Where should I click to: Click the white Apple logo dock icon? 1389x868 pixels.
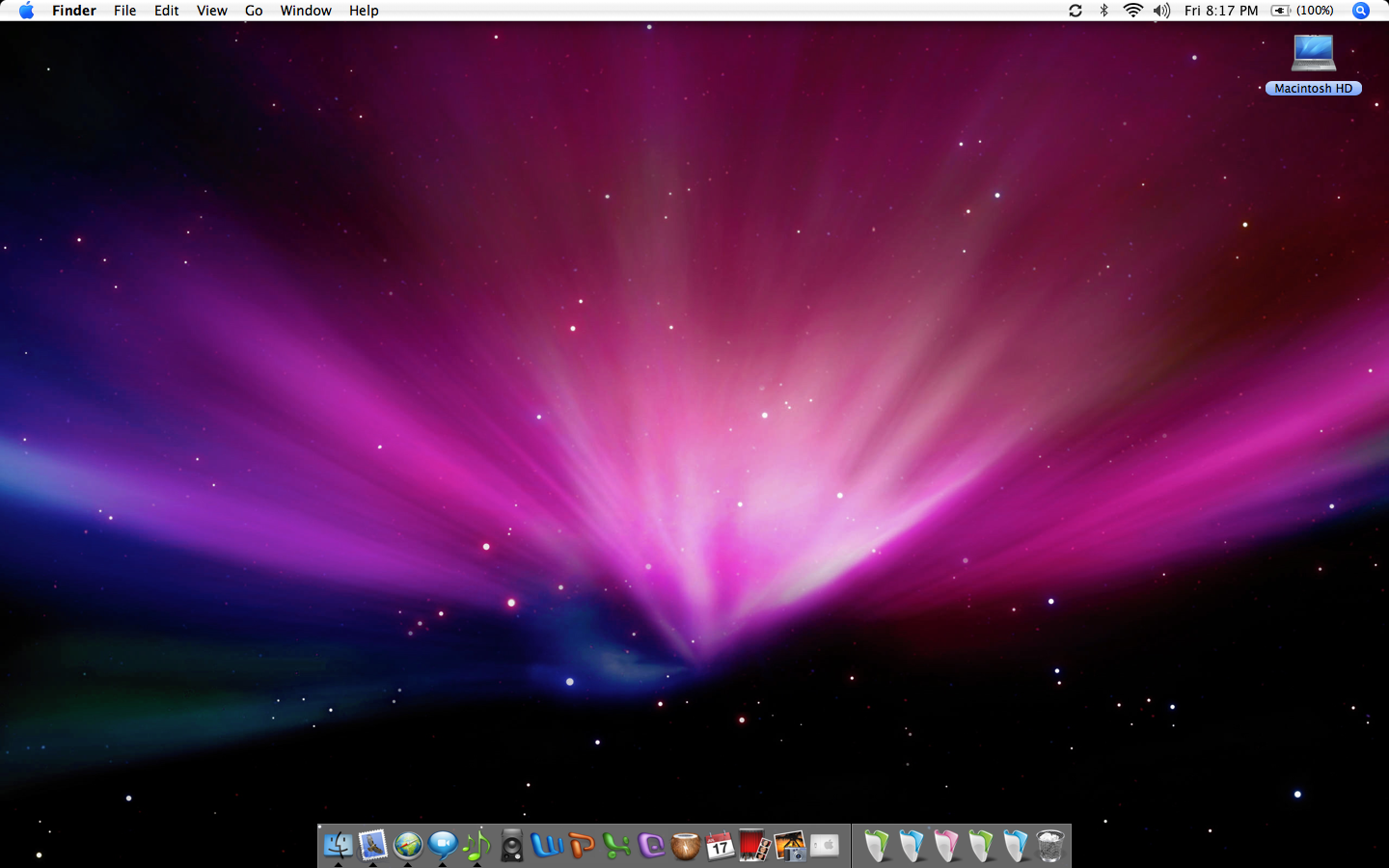pyautogui.click(x=825, y=846)
